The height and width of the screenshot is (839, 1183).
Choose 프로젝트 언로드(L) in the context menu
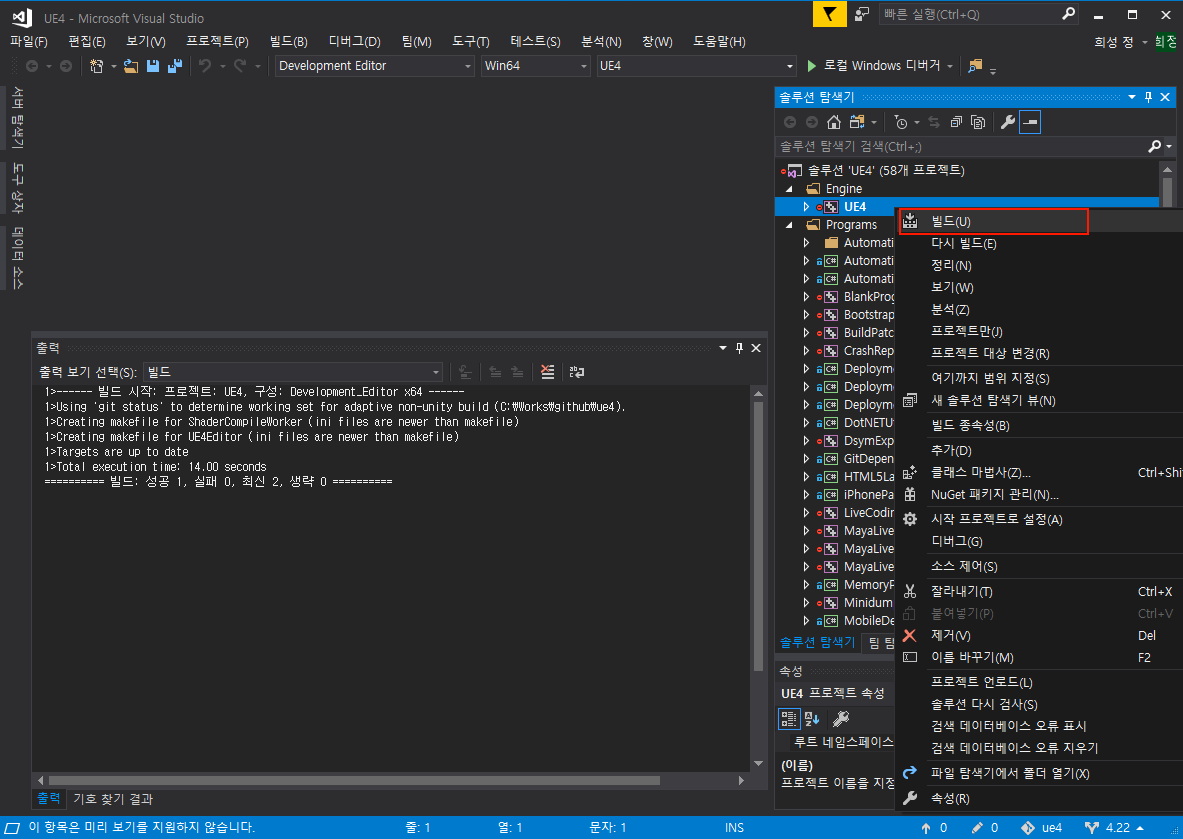[x=1039, y=682]
